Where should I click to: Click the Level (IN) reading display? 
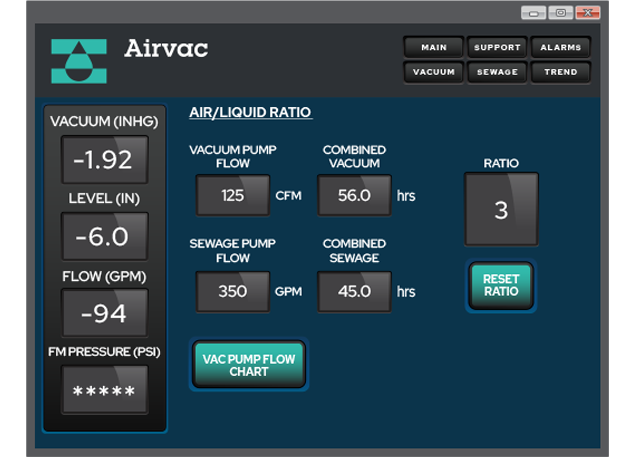[x=104, y=237]
